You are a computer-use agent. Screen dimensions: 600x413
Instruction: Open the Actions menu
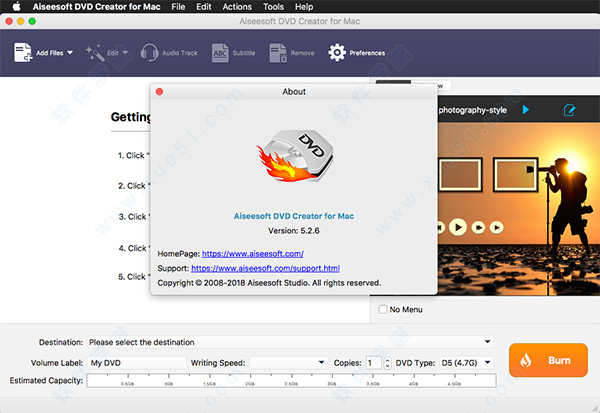point(237,7)
